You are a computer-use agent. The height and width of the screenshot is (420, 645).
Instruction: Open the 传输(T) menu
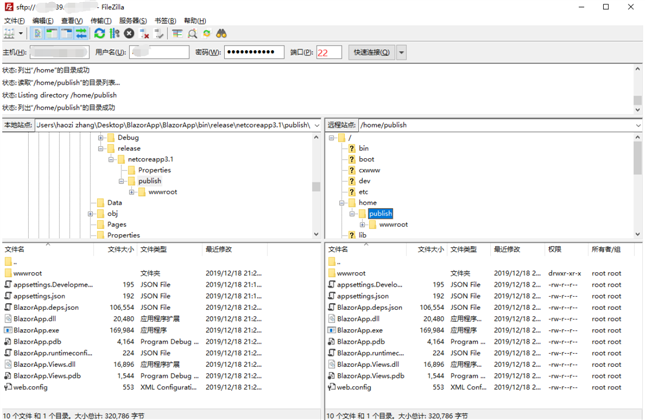pyautogui.click(x=101, y=21)
